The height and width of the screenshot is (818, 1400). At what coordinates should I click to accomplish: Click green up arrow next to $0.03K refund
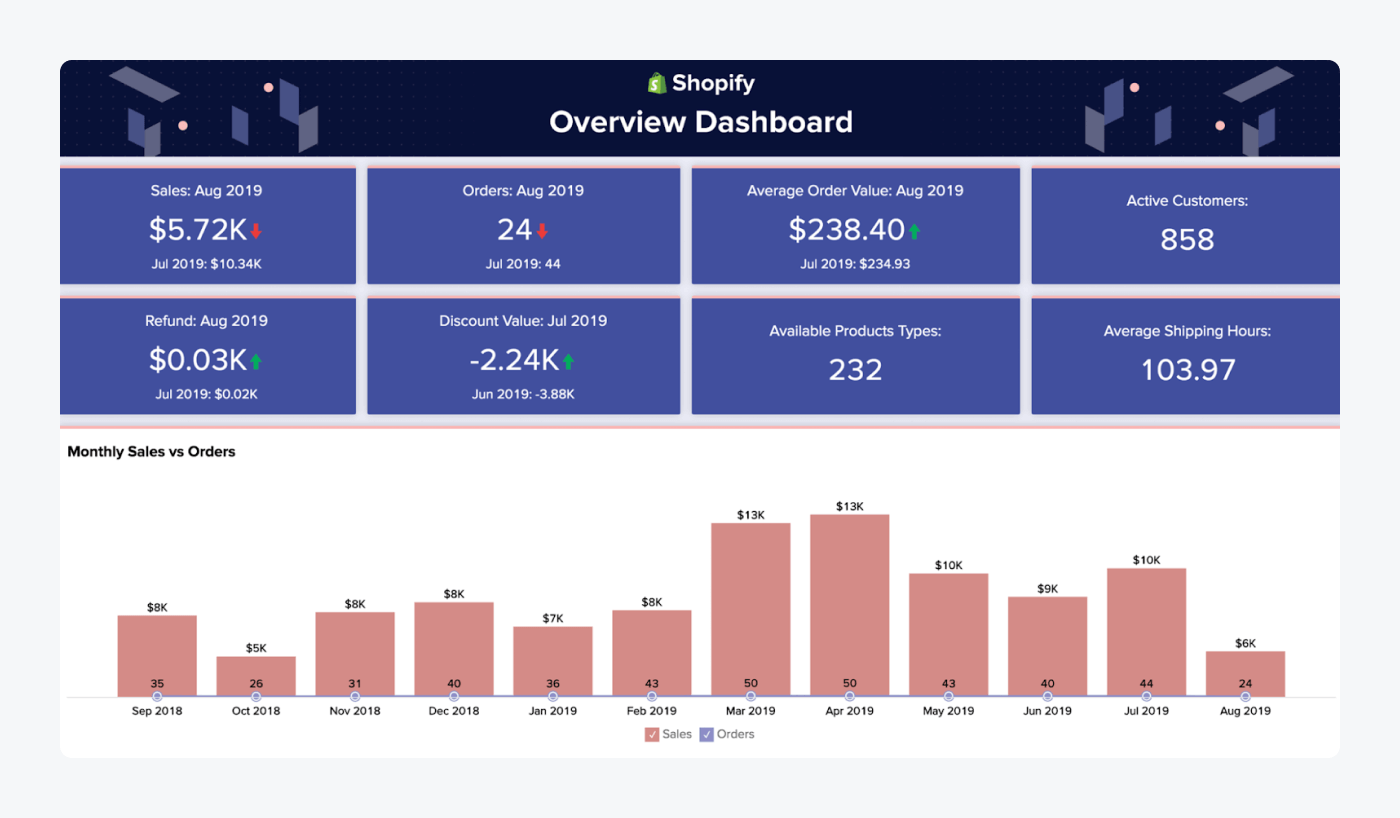(256, 361)
